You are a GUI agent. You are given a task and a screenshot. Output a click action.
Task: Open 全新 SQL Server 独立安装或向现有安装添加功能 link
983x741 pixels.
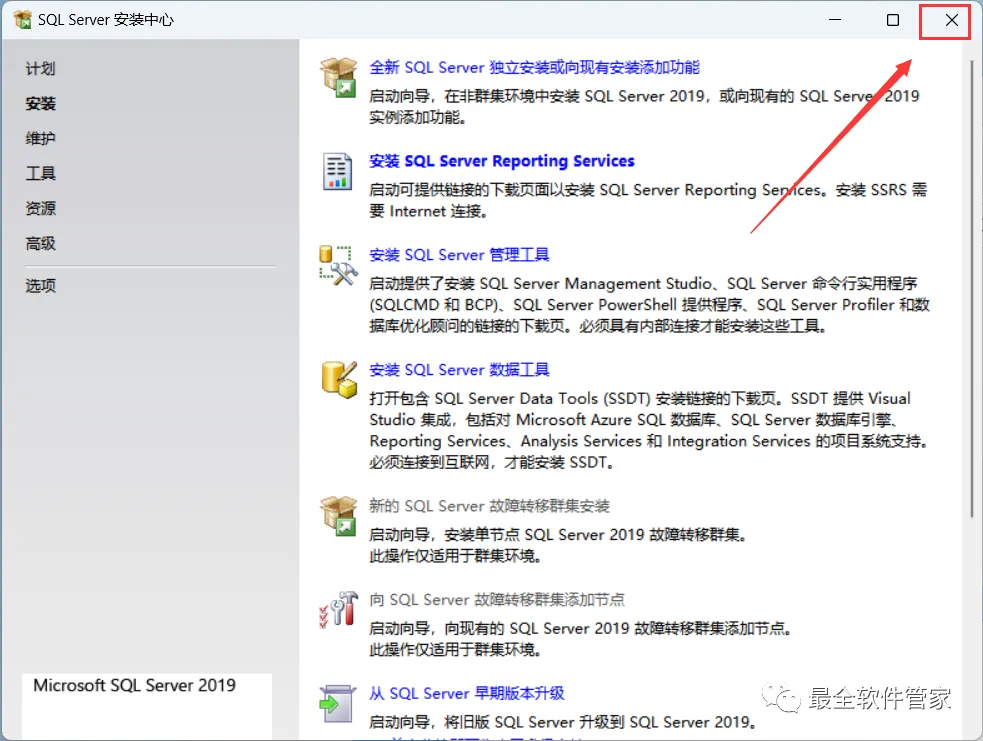click(x=534, y=67)
